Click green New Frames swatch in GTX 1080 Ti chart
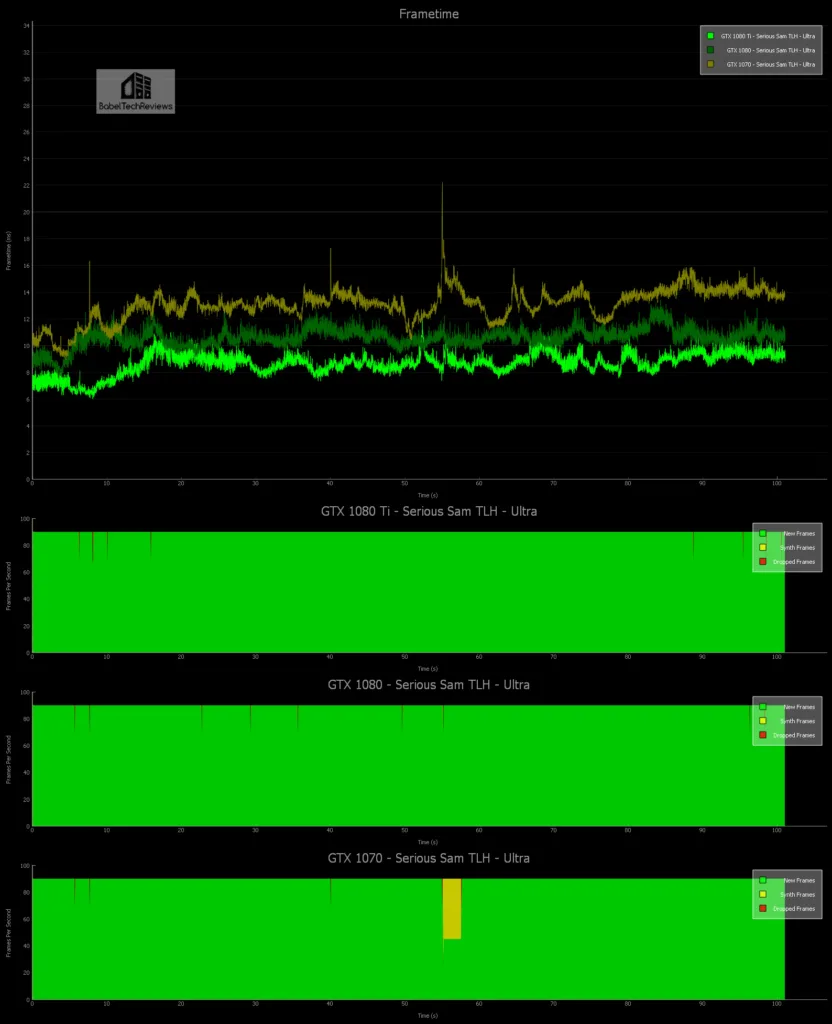 [762, 534]
